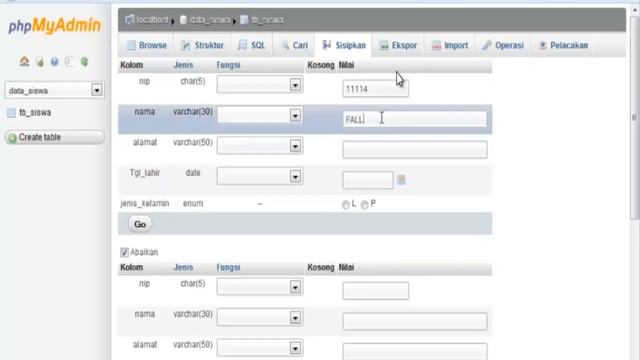The image size is (640, 360).
Task: Open the data_siswa database dropdown
Action: coord(54,90)
